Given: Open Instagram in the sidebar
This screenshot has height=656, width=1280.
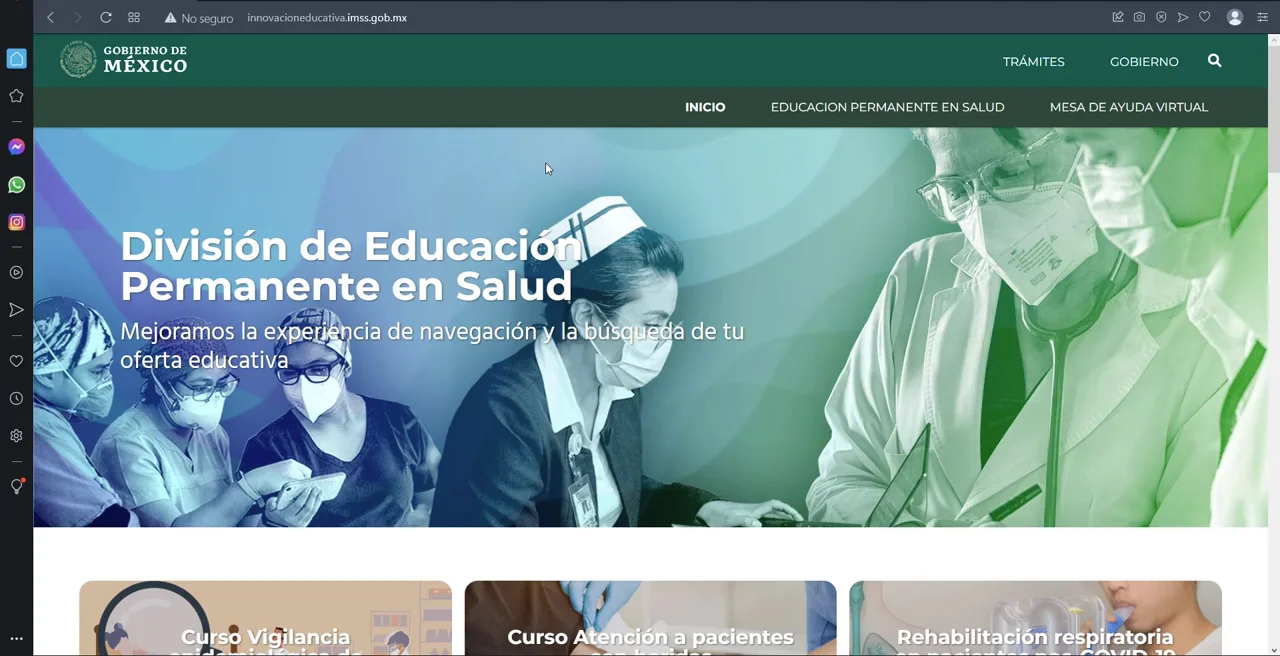Looking at the screenshot, I should [x=16, y=222].
